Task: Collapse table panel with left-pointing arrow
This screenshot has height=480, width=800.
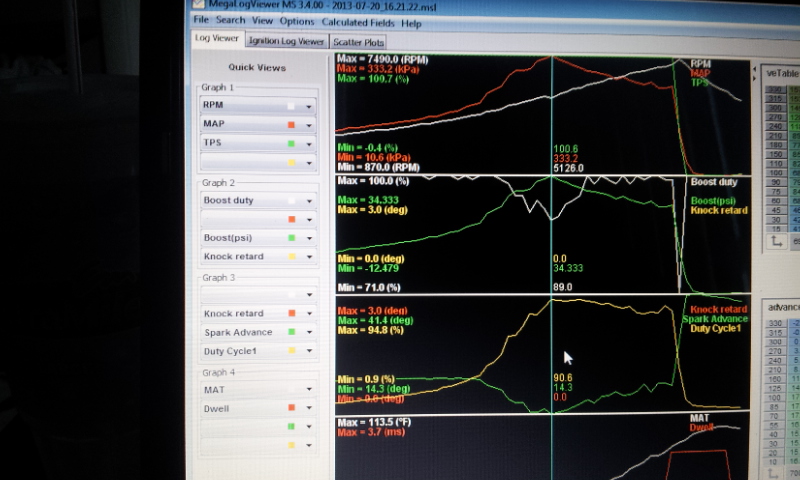Action: [x=755, y=68]
